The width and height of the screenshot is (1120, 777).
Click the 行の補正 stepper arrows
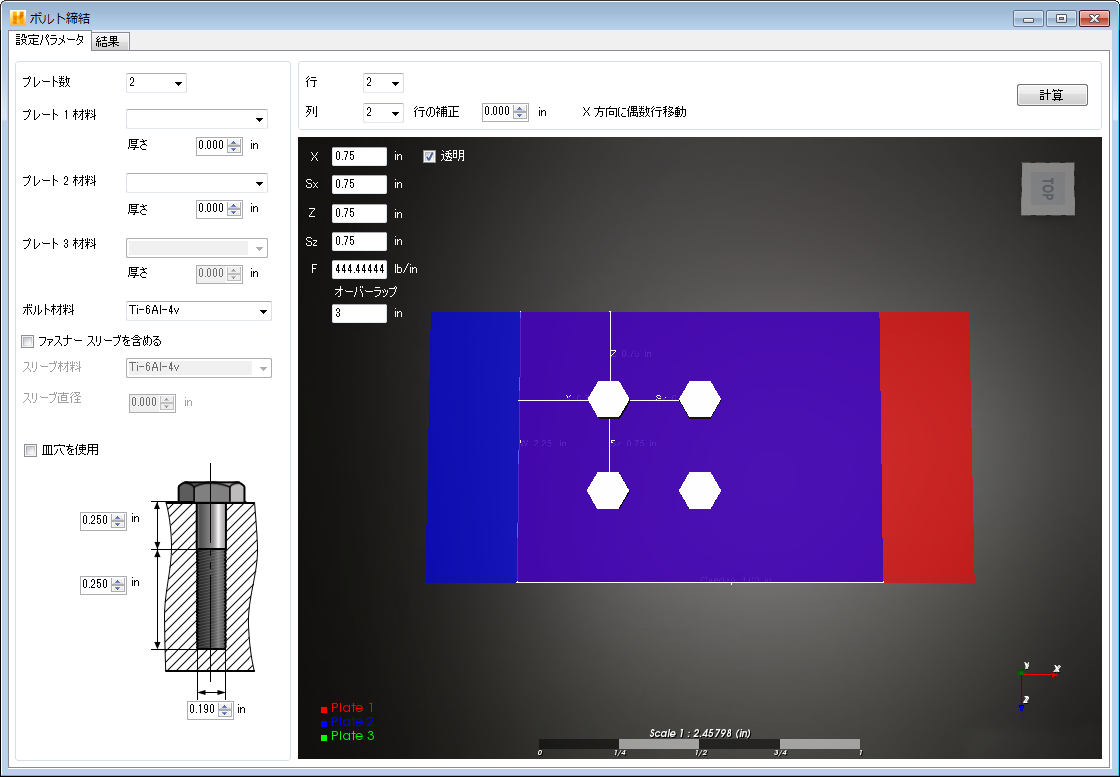point(520,112)
